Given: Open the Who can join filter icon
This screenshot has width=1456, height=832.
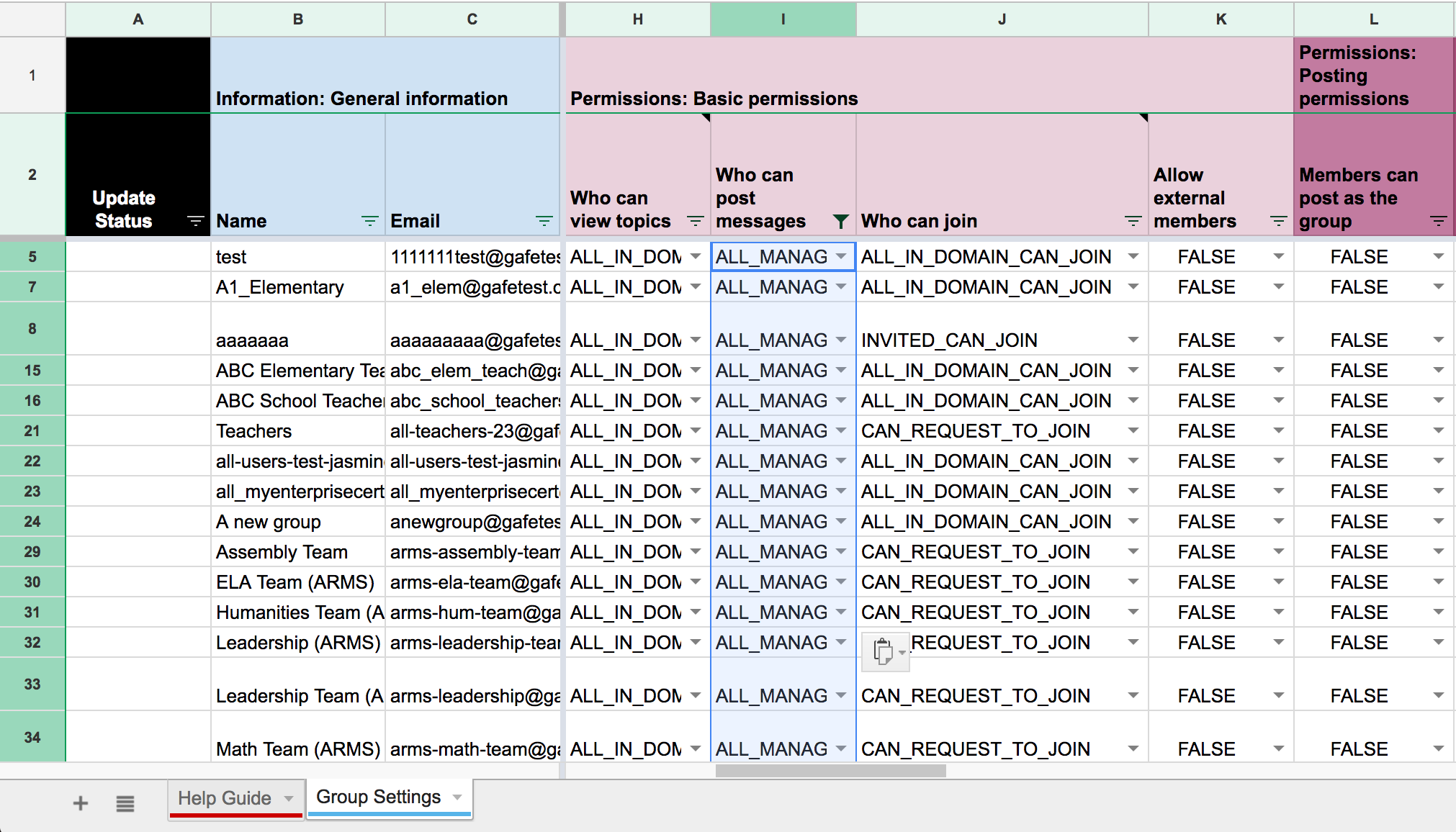Looking at the screenshot, I should point(1133,221).
